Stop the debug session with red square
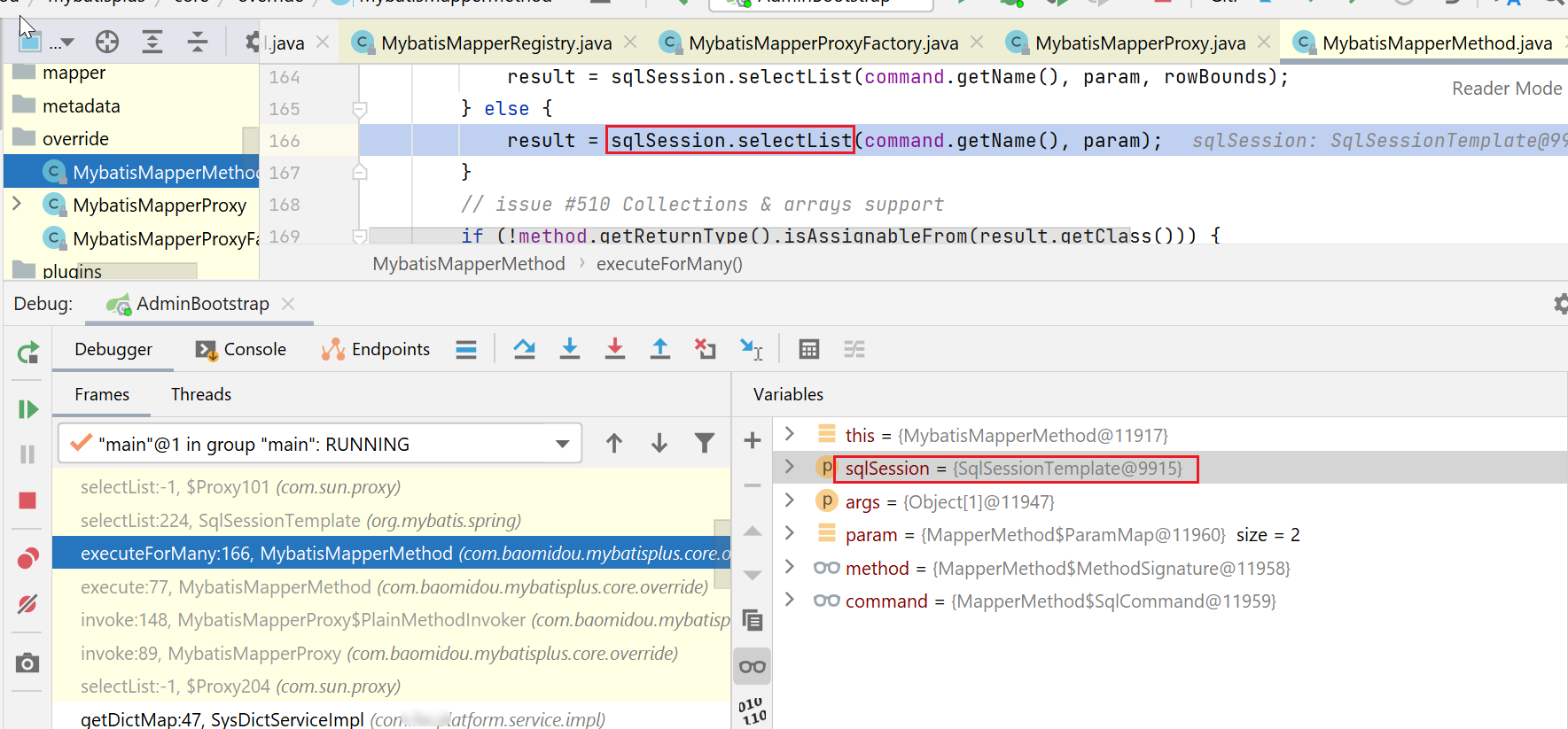This screenshot has height=729, width=1568. tap(27, 500)
